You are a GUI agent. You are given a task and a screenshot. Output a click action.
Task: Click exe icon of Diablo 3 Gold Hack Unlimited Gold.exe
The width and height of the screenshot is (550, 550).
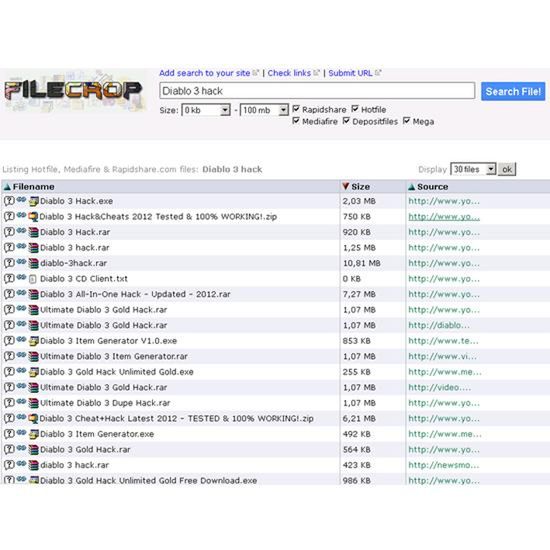(x=34, y=372)
